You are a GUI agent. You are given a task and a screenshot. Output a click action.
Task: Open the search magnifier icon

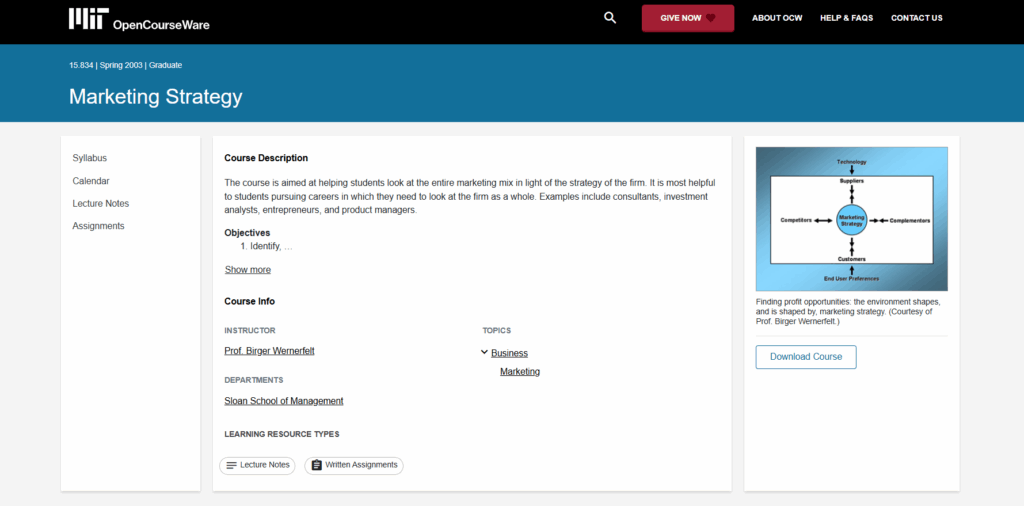pyautogui.click(x=610, y=18)
